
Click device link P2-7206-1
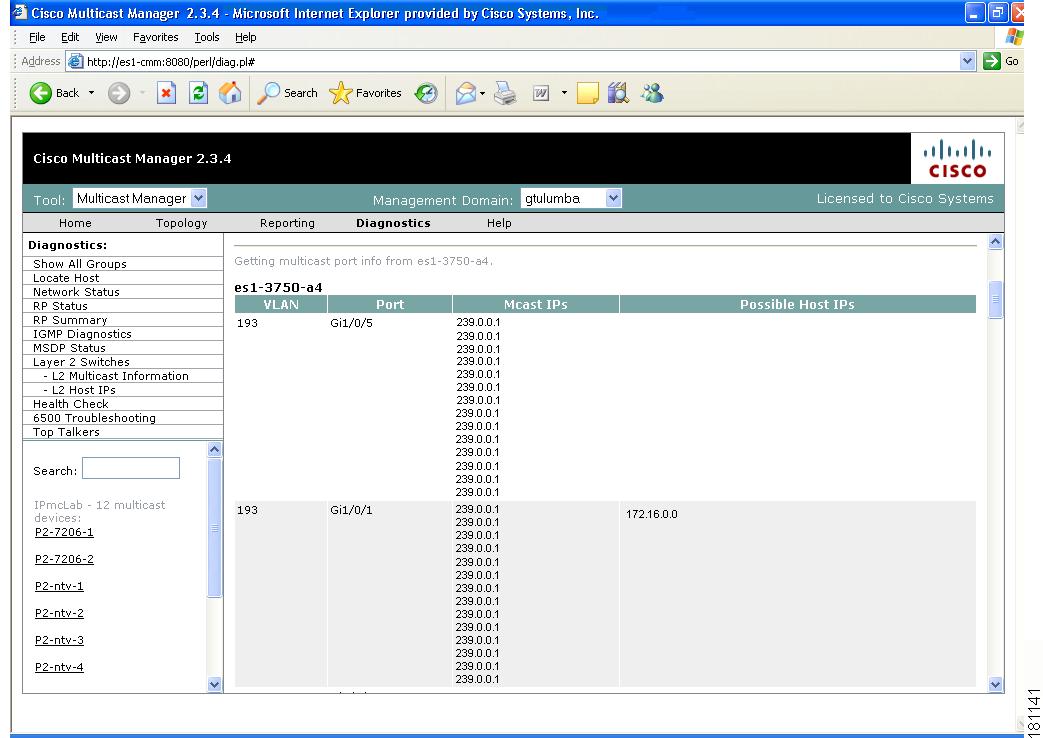point(64,532)
